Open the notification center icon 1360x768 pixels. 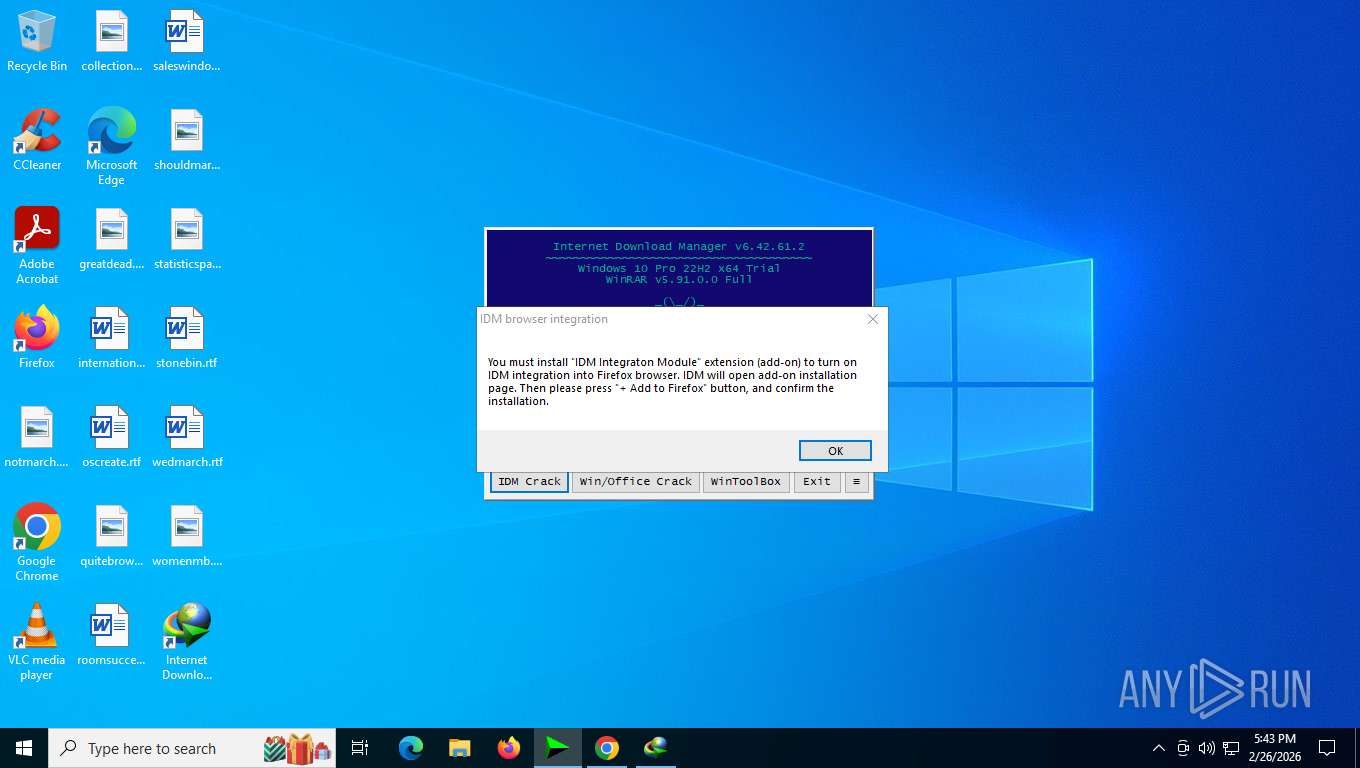click(1327, 748)
